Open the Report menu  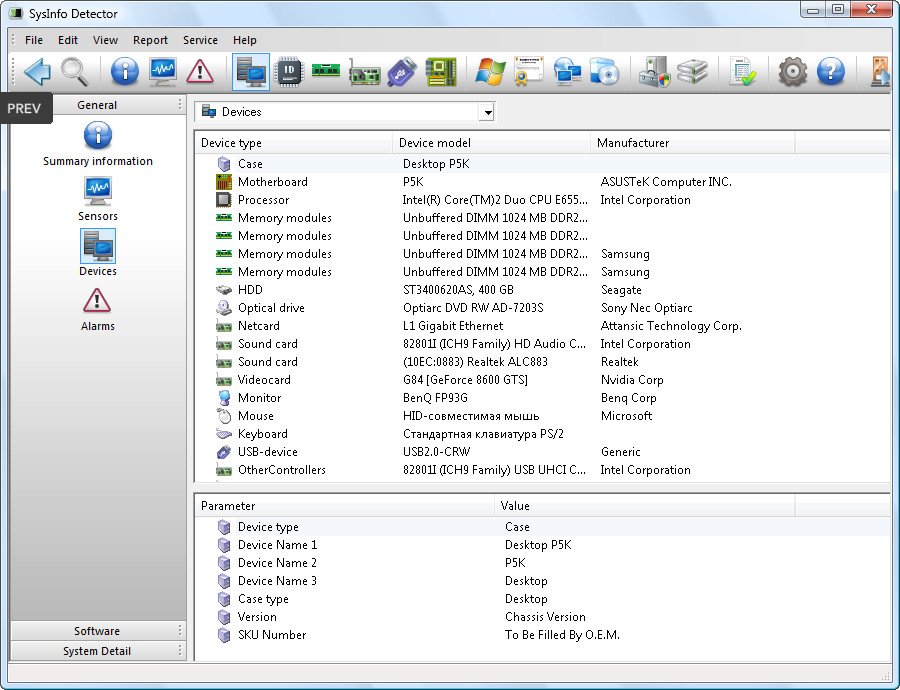[x=150, y=40]
